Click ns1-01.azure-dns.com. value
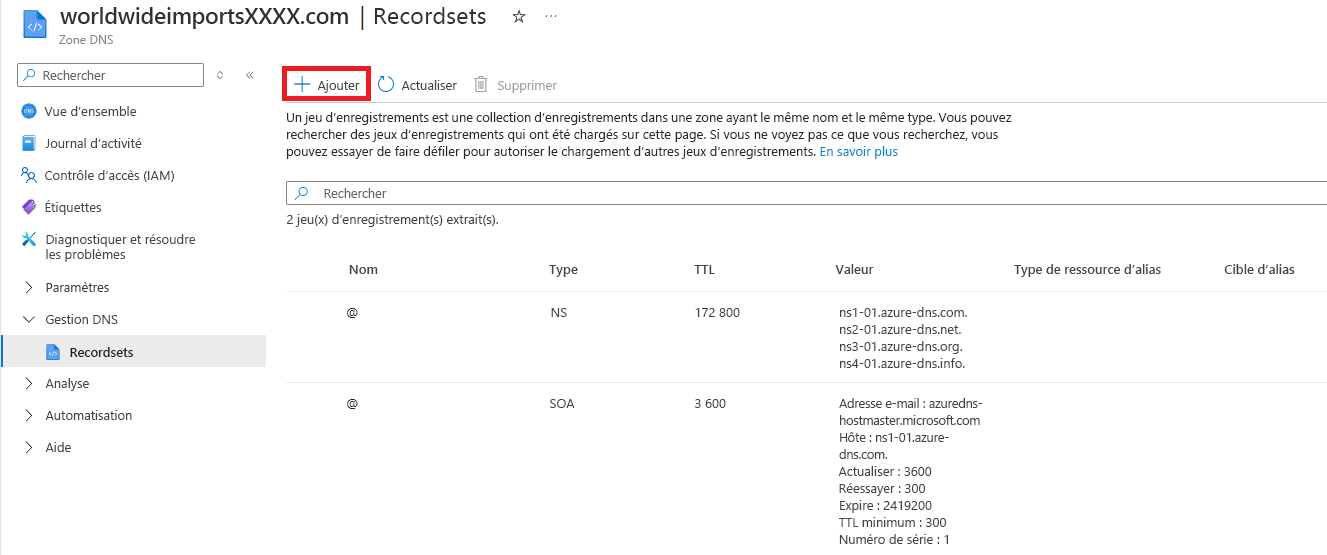This screenshot has height=555, width=1327. pos(903,313)
